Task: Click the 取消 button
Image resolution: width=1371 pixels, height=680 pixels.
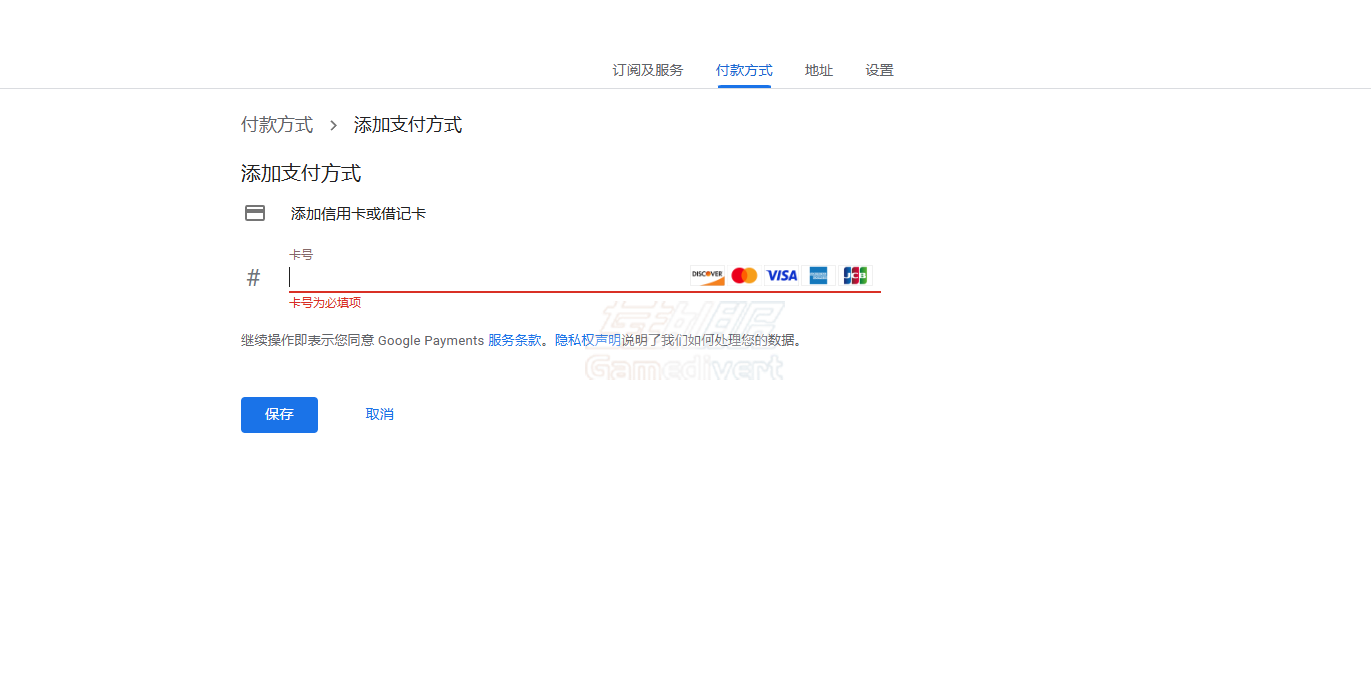Action: (380, 414)
